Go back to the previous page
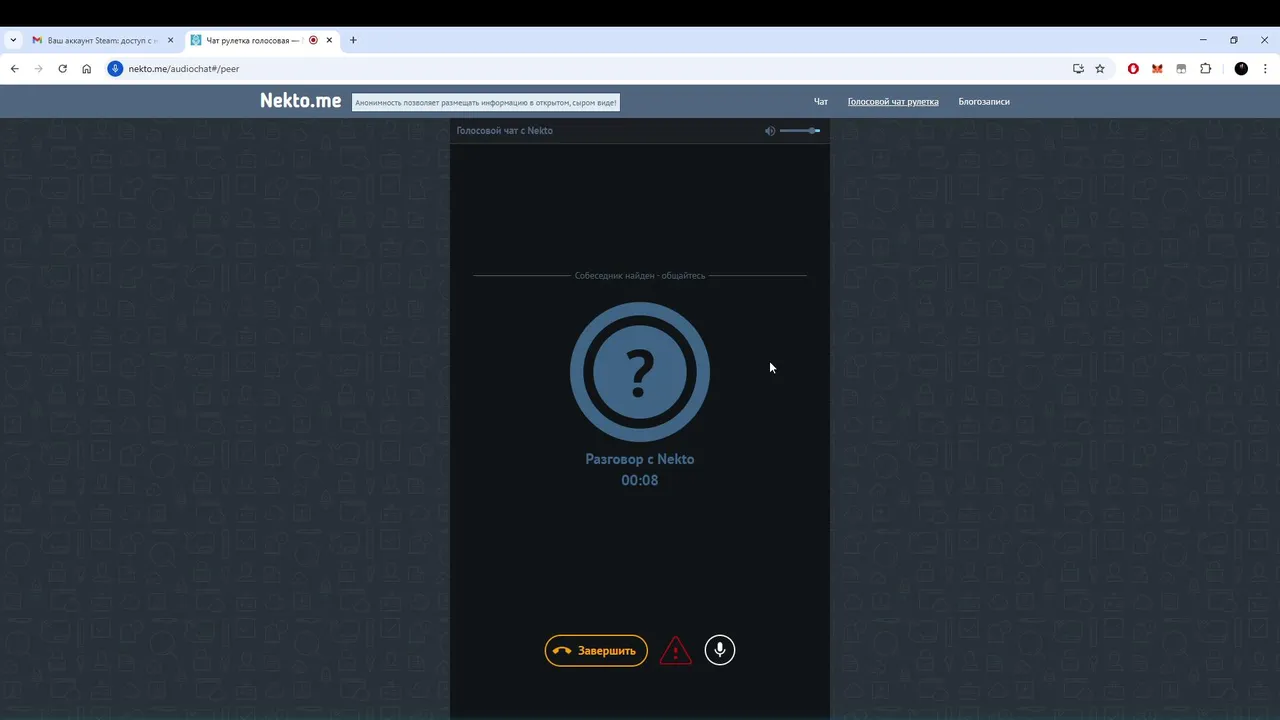The height and width of the screenshot is (720, 1280). [x=14, y=69]
